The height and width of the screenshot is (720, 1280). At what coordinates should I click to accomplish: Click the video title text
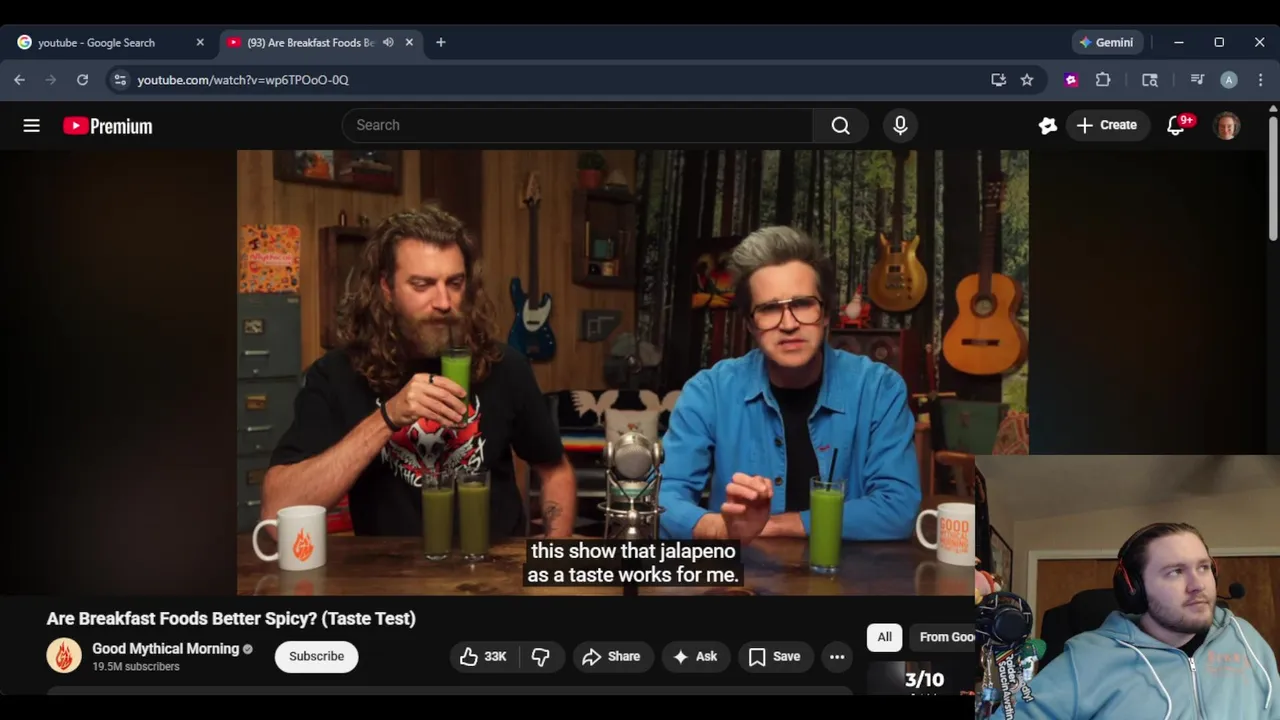[231, 618]
